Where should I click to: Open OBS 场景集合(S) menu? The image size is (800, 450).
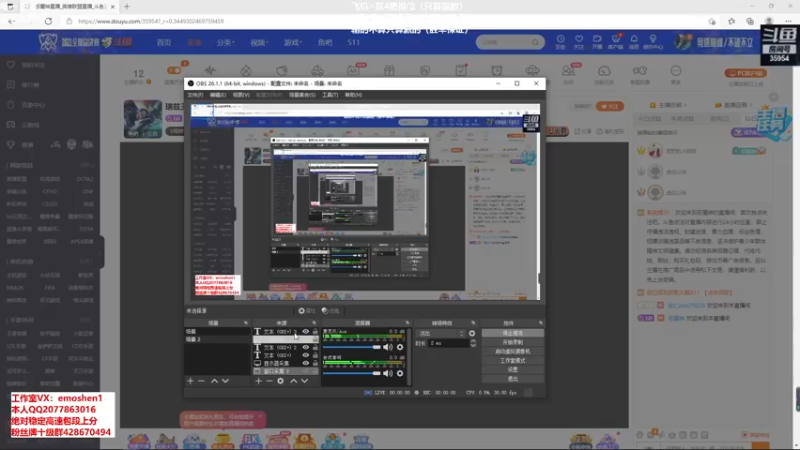302,95
